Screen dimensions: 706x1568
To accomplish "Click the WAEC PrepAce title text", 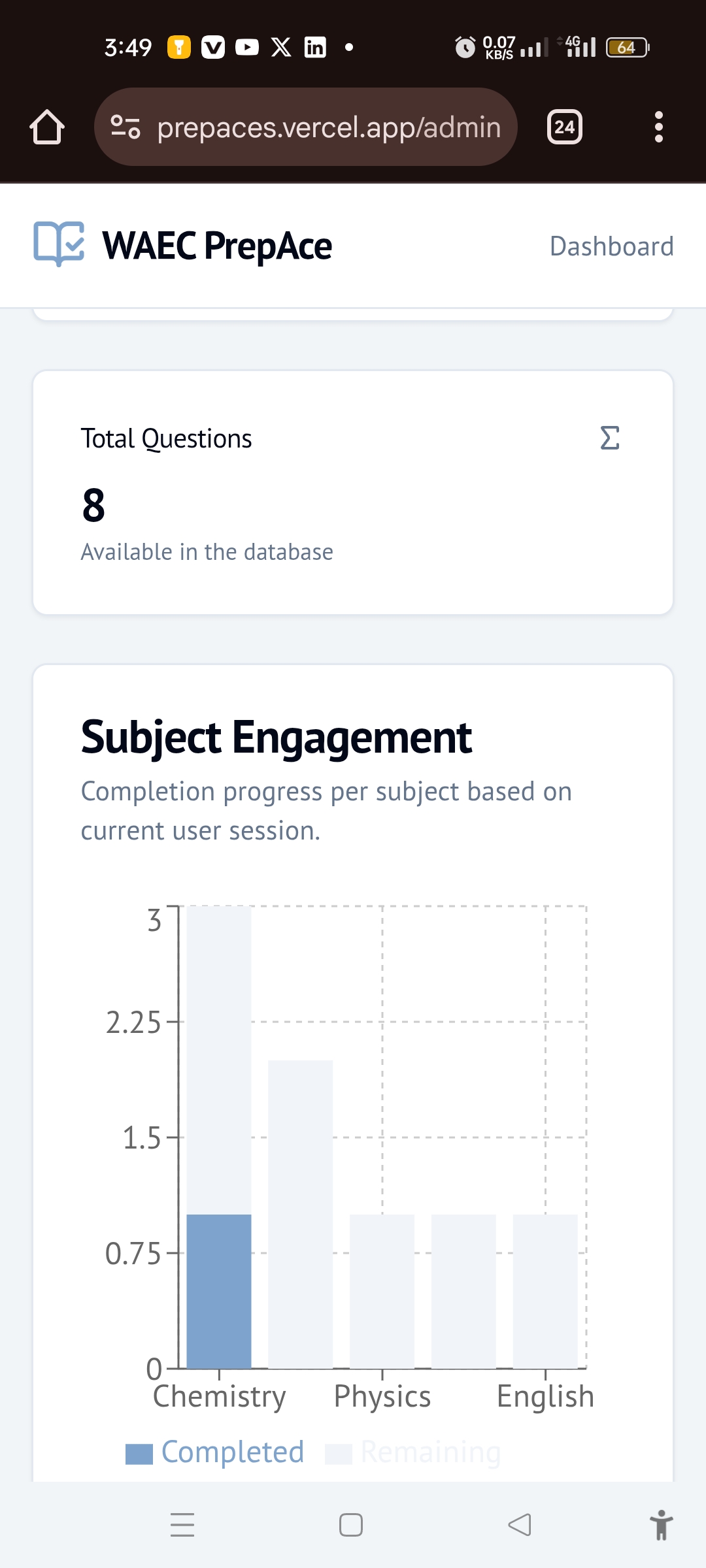I will [217, 246].
